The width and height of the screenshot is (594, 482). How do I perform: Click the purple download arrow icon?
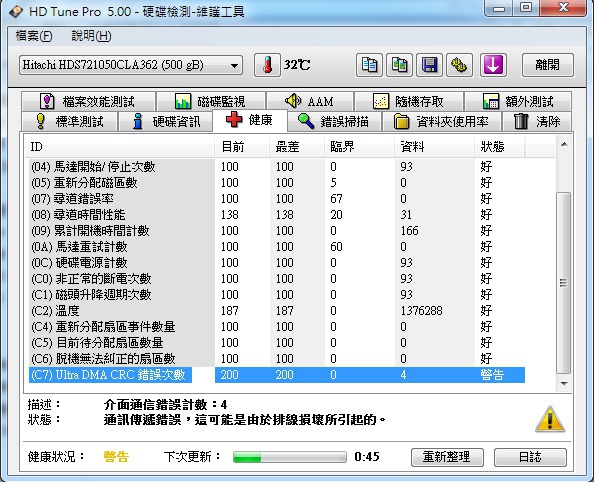(493, 65)
